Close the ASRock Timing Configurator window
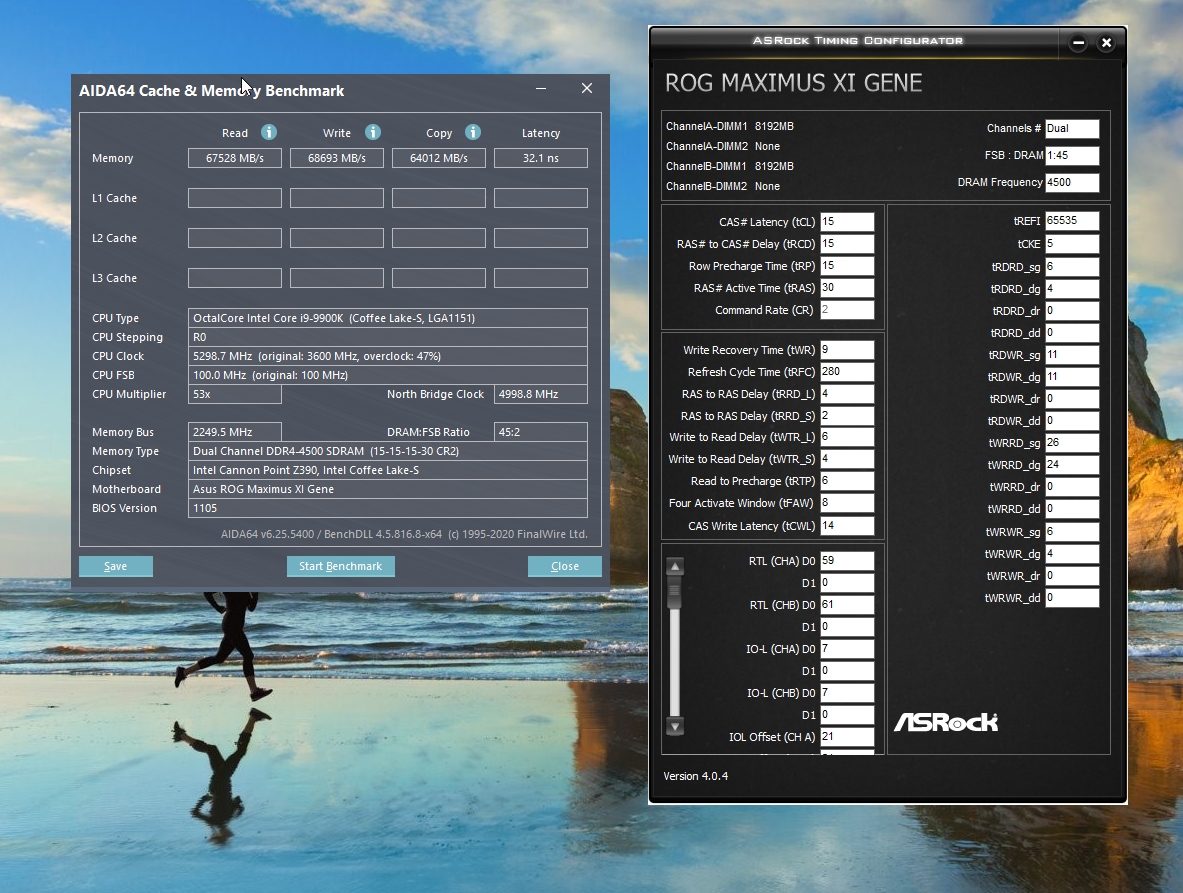Image resolution: width=1183 pixels, height=893 pixels. (1107, 43)
